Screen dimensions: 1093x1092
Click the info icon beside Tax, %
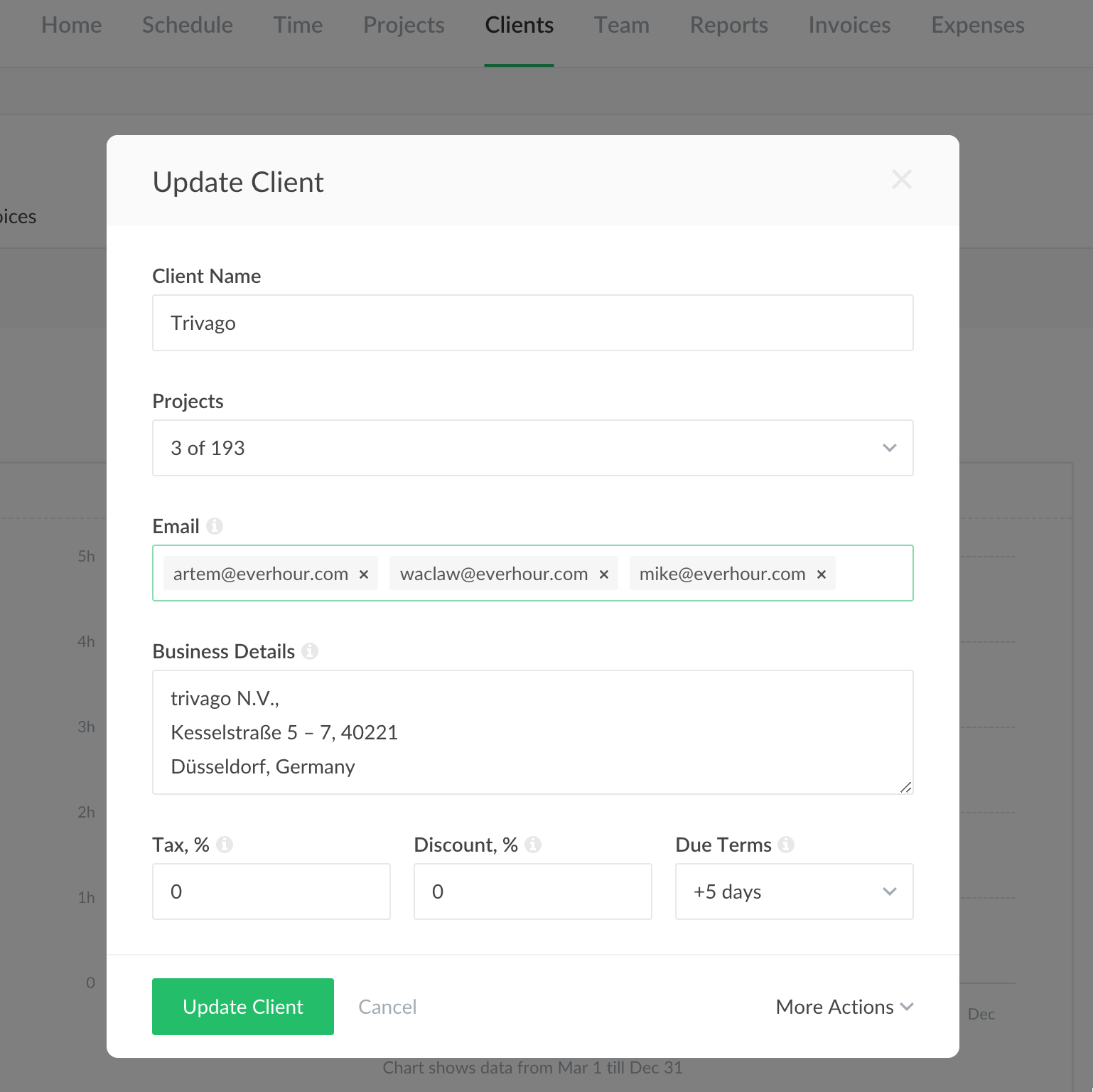tap(225, 845)
